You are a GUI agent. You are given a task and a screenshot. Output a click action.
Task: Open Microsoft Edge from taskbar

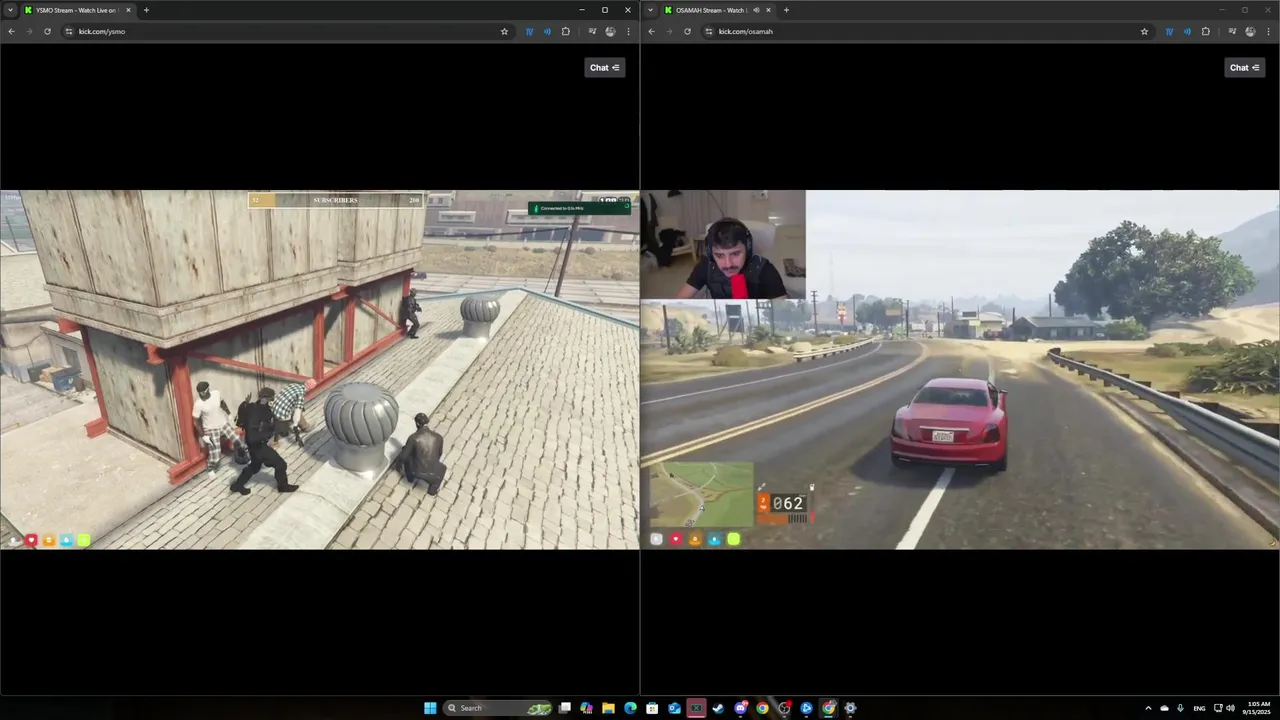(x=630, y=708)
